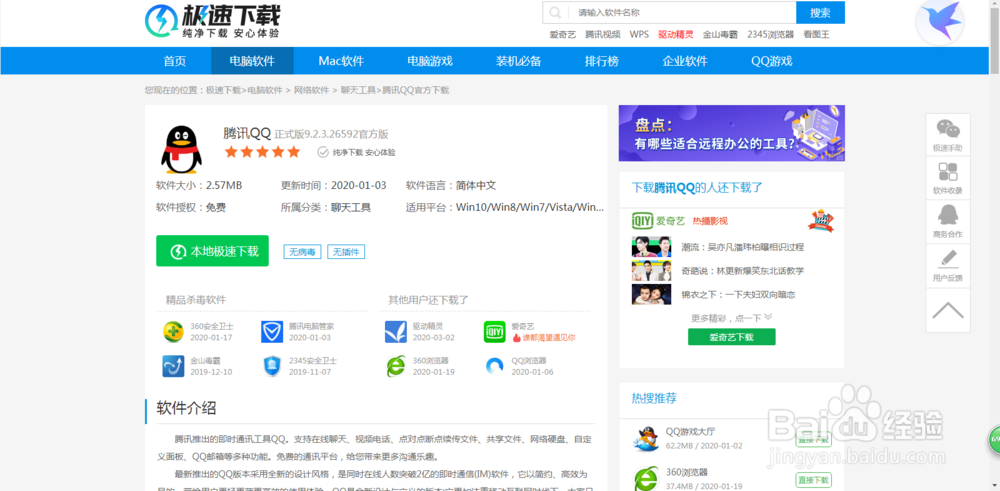The height and width of the screenshot is (491, 1000).
Task: Click the 极速下载 site logo
Action: point(212,20)
